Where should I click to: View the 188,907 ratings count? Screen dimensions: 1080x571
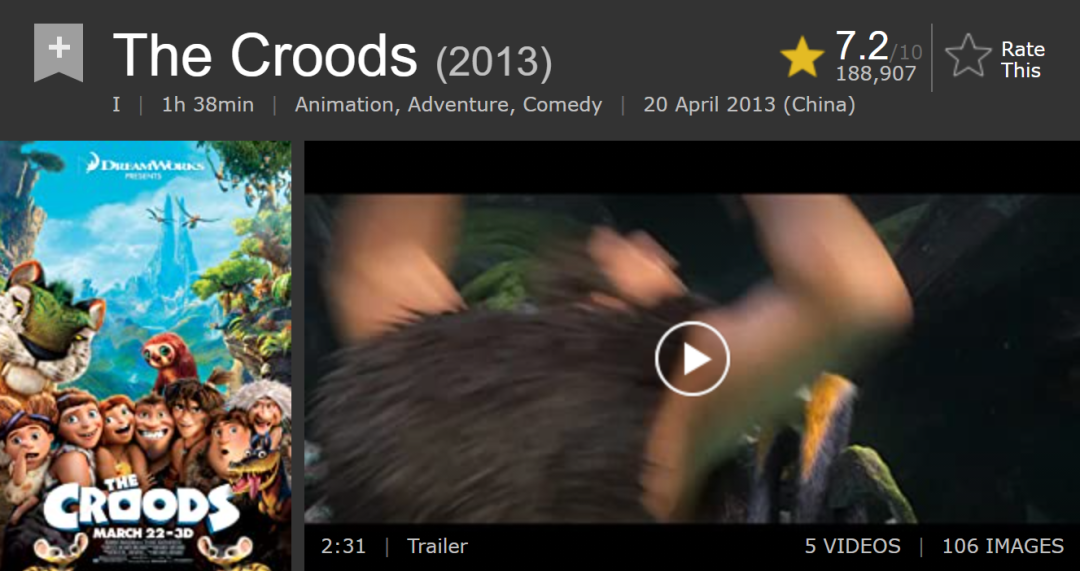[876, 74]
